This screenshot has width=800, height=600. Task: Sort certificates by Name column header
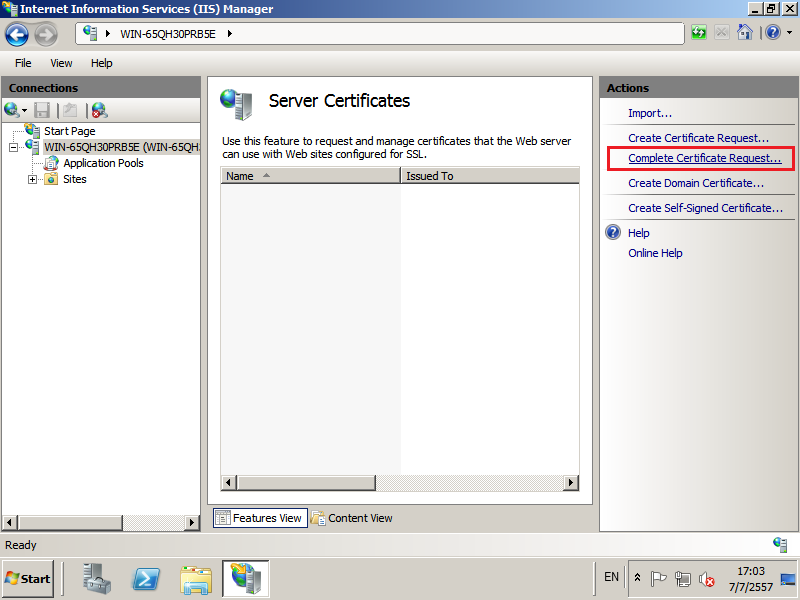click(310, 176)
